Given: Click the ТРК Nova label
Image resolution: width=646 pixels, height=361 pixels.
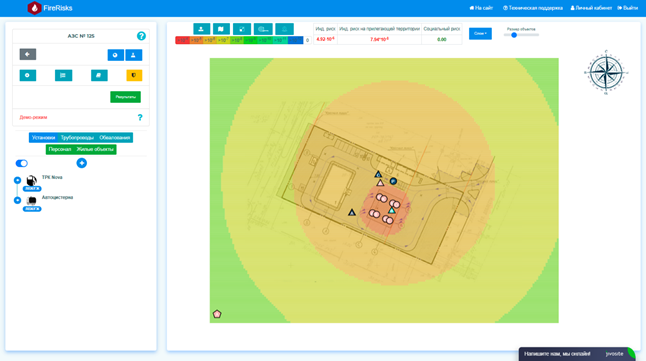Looking at the screenshot, I should [x=52, y=177].
